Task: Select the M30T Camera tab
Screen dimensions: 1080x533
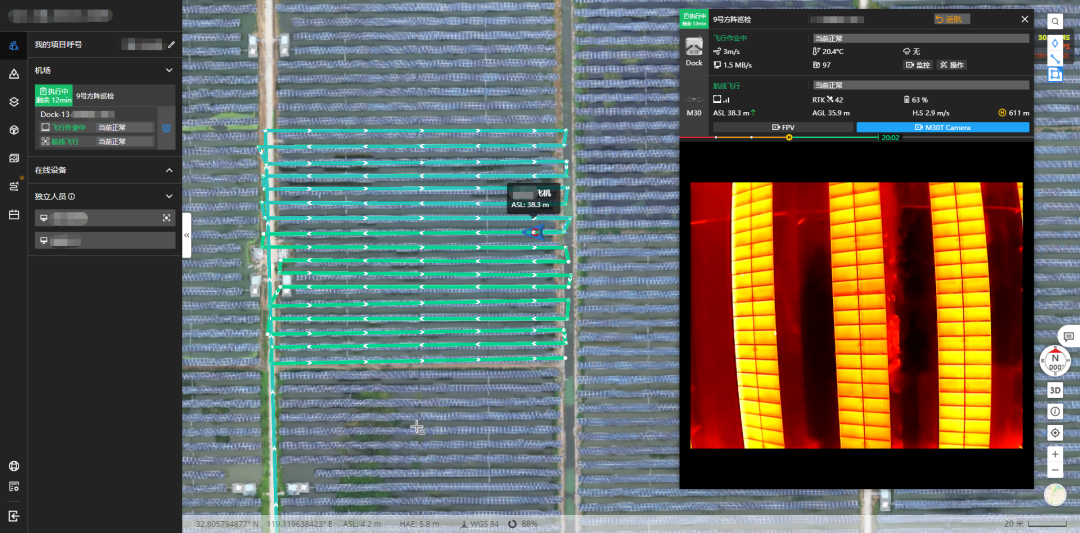Action: [943, 127]
